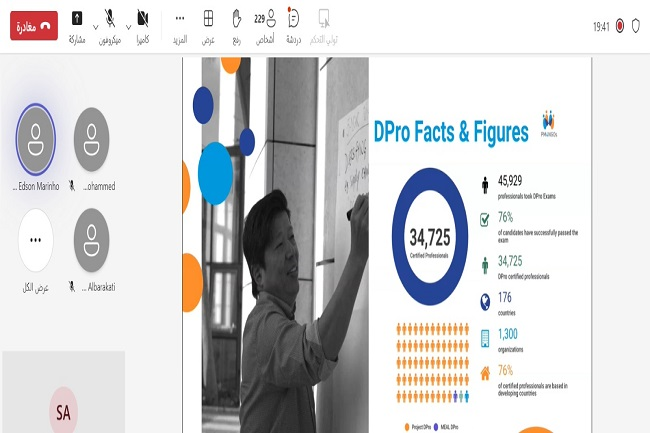Click the Take control (تولي التحكم) button
The height and width of the screenshot is (433, 650).
point(324,27)
